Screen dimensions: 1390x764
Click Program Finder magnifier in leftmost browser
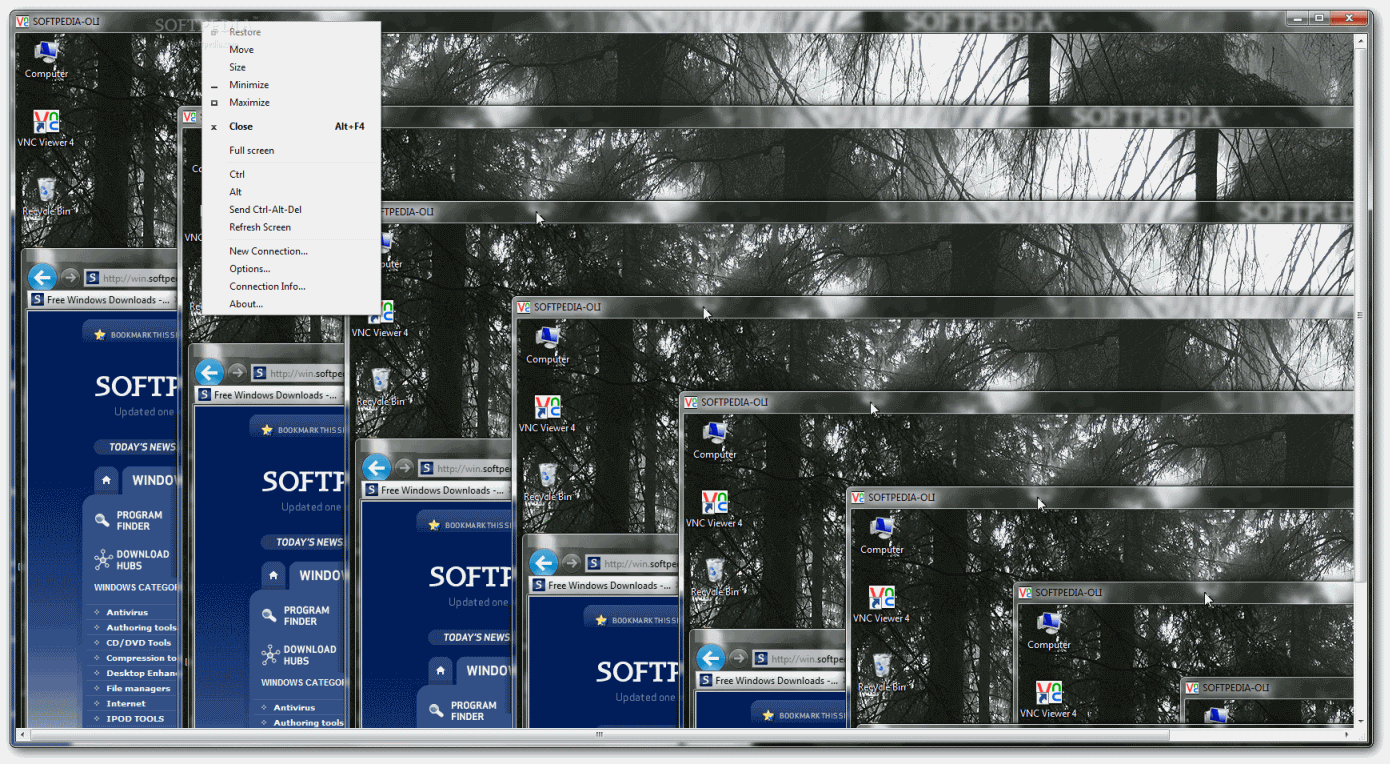tap(102, 520)
